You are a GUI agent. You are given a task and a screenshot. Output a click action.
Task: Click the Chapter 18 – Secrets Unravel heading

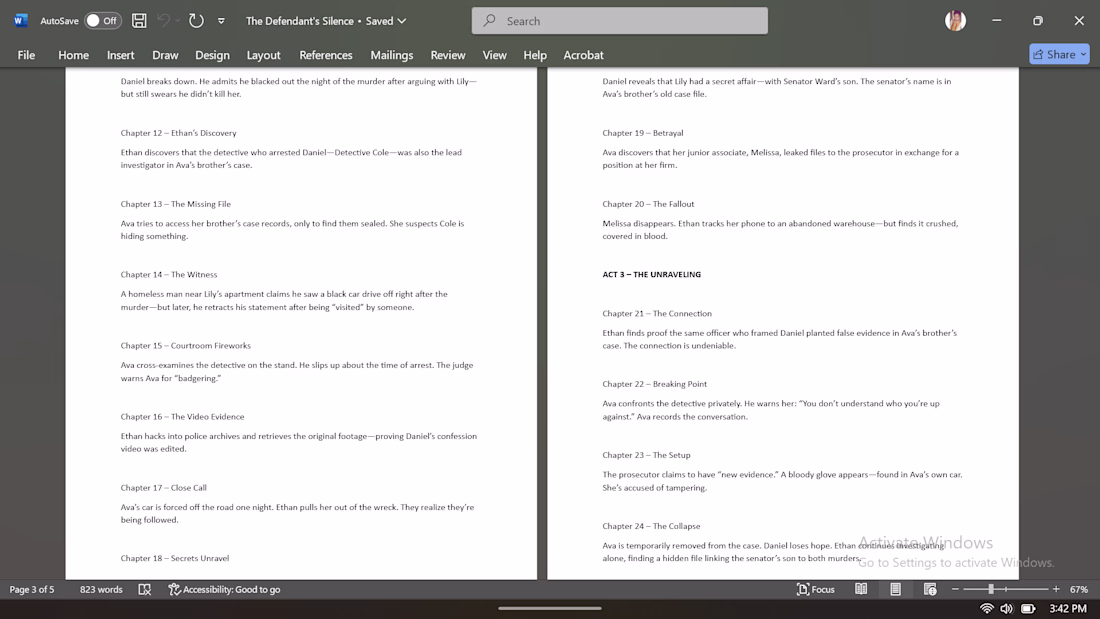click(x=175, y=558)
